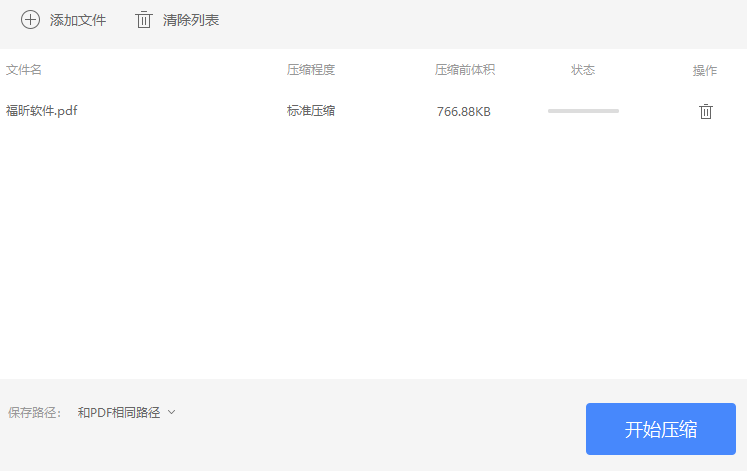Image resolution: width=747 pixels, height=471 pixels.
Task: Click the 添加文件 label text
Action: (x=78, y=20)
